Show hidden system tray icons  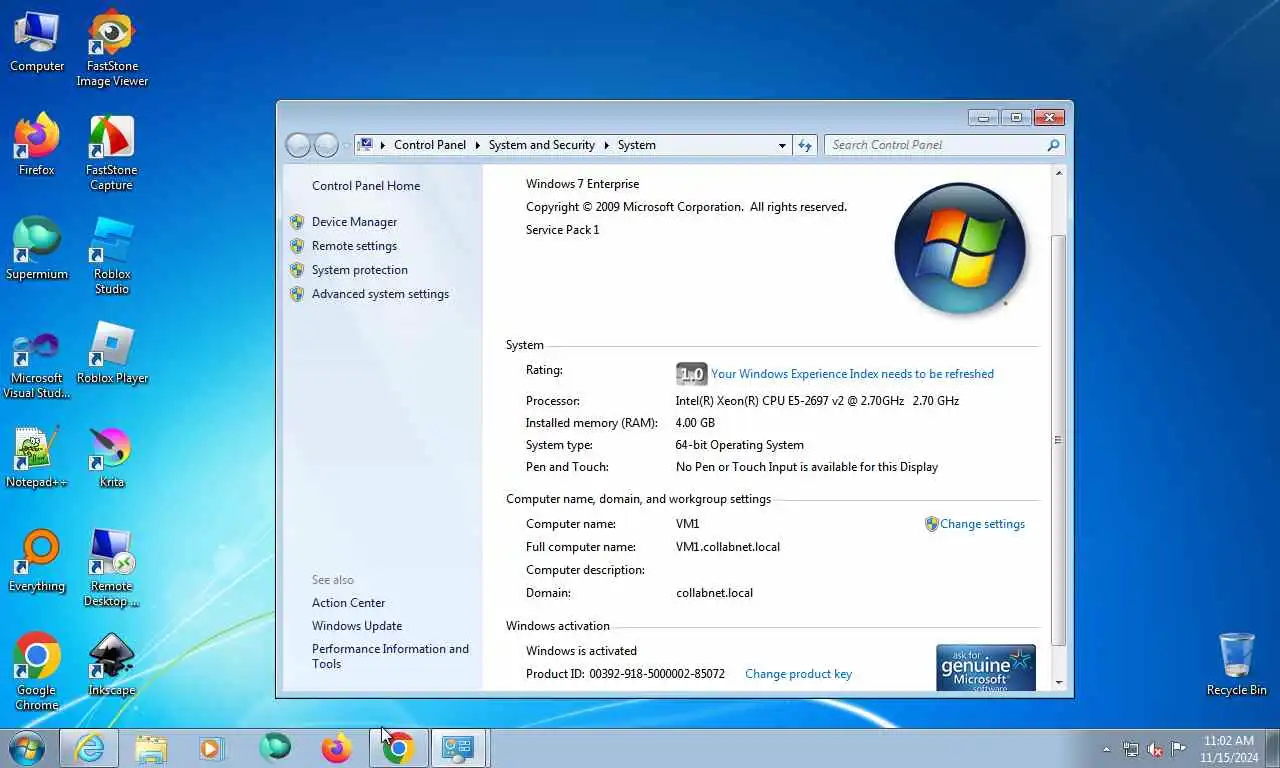point(1106,749)
